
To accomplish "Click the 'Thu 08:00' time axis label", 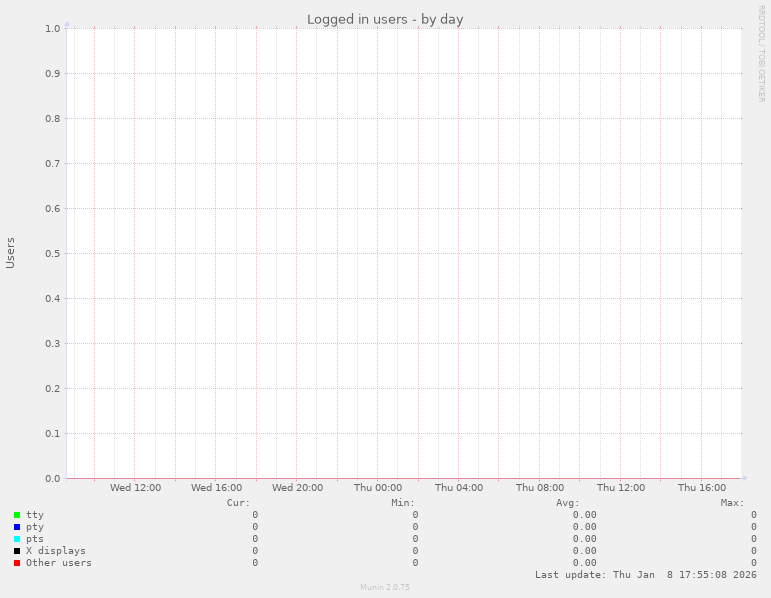I will pyautogui.click(x=540, y=488).
